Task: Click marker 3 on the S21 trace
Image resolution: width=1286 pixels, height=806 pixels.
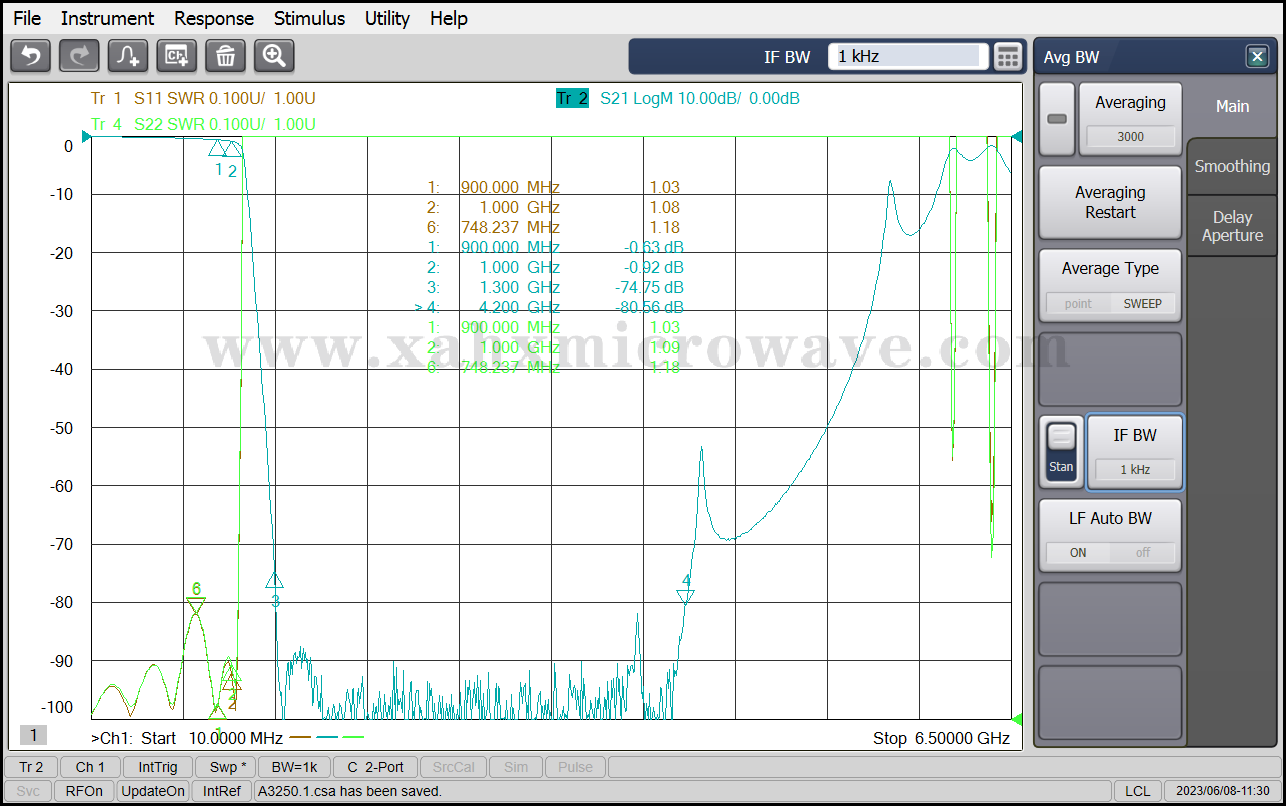Action: coord(275,580)
